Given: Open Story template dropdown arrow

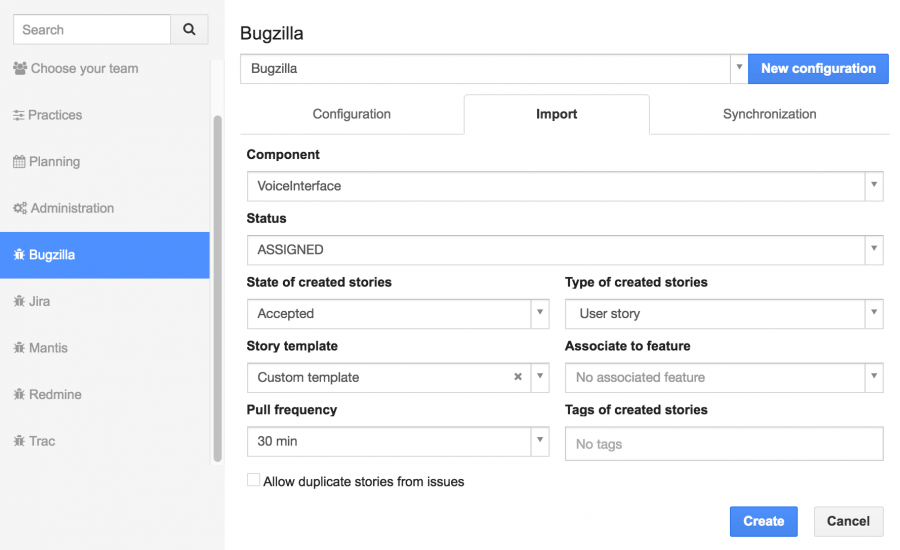Looking at the screenshot, I should pyautogui.click(x=540, y=377).
